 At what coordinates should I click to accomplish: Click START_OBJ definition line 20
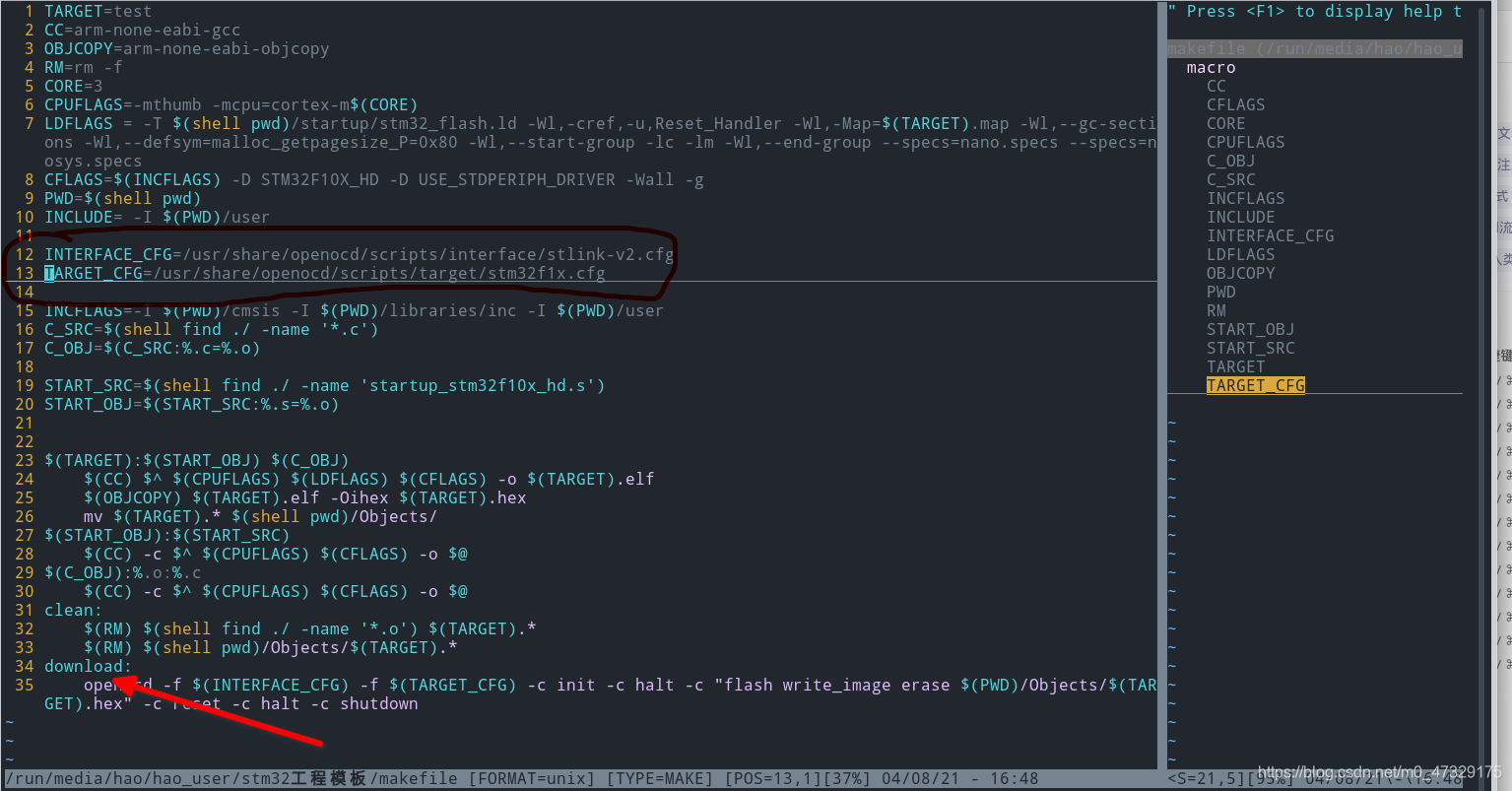tap(191, 404)
